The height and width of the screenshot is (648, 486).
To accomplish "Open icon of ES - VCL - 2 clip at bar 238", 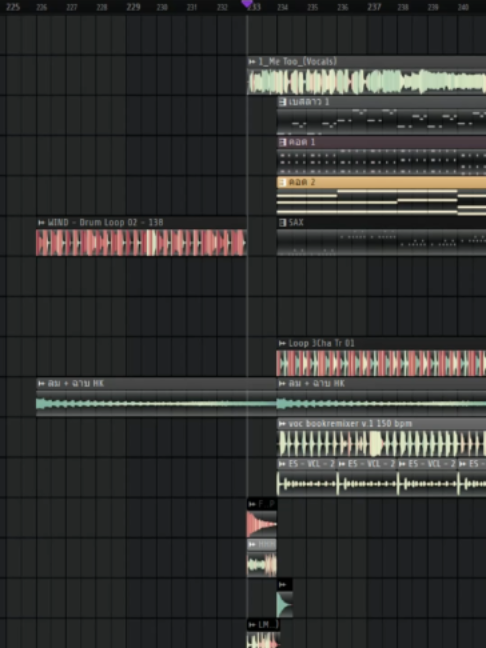I will pyautogui.click(x=403, y=464).
